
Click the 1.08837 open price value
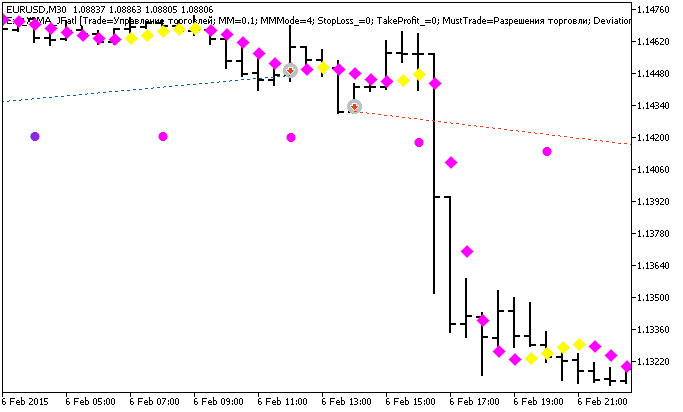tap(89, 10)
